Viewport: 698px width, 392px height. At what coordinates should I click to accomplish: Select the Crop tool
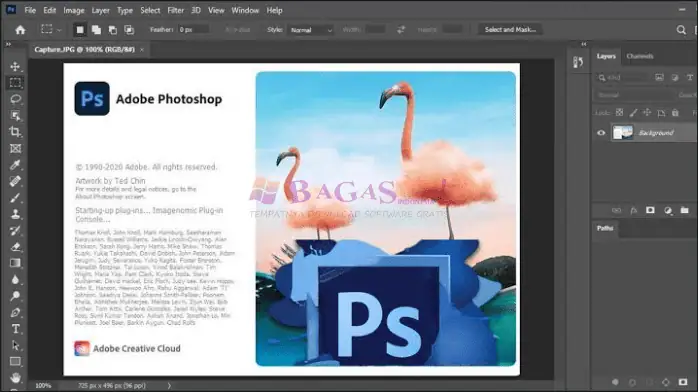(x=15, y=132)
